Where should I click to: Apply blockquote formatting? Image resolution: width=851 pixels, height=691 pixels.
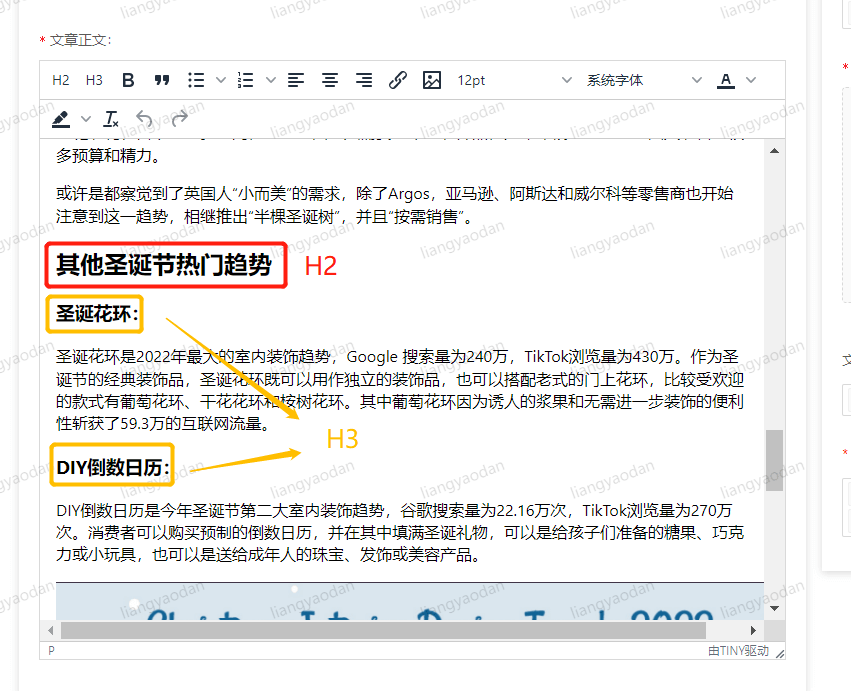(x=162, y=80)
